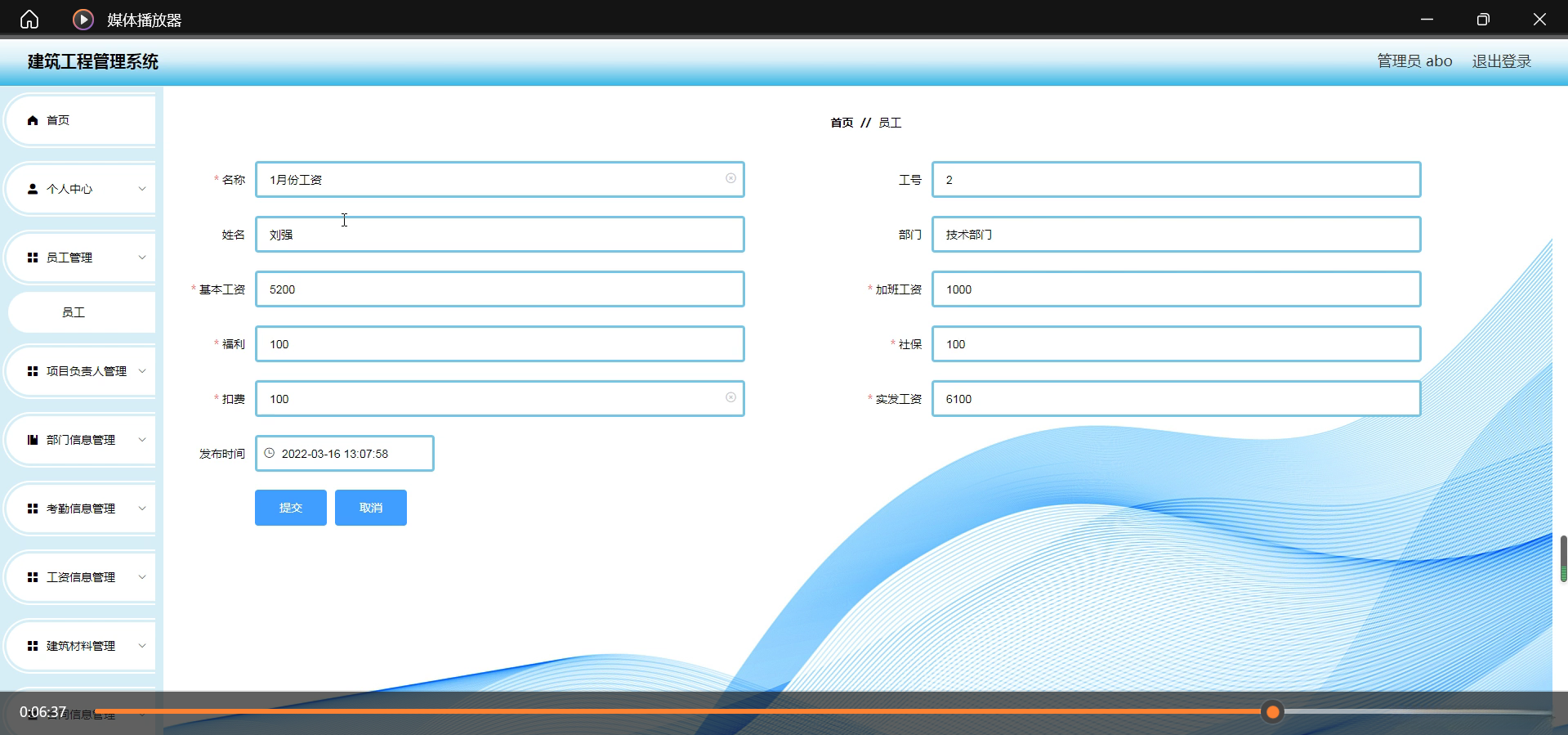Click the orange playback progress knob
The width and height of the screenshot is (1568, 735).
(1272, 712)
